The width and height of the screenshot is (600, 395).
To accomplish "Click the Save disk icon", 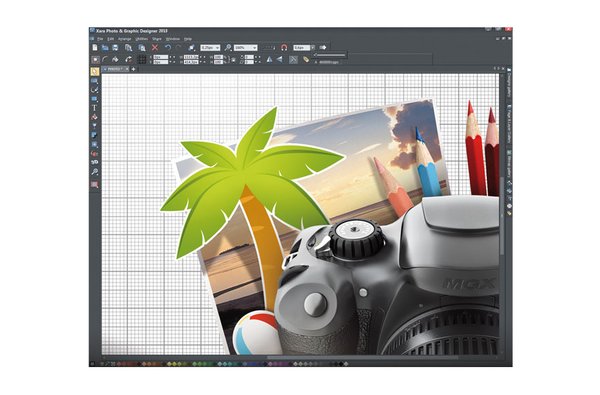I will 115,47.
